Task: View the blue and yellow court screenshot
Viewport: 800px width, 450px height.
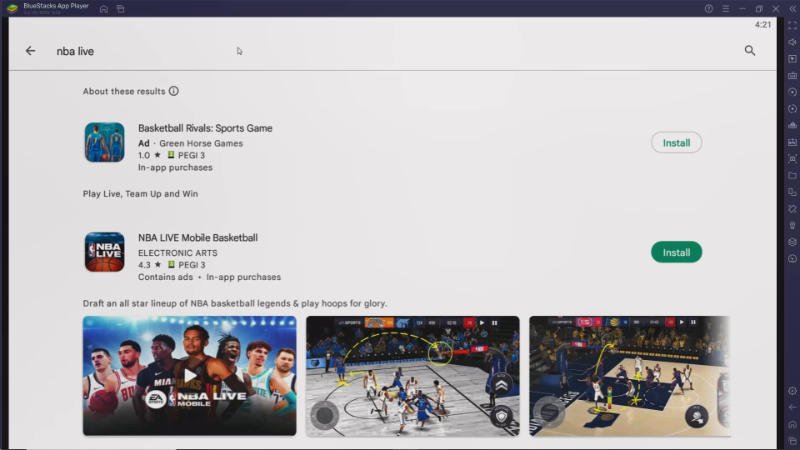Action: pyautogui.click(x=629, y=376)
